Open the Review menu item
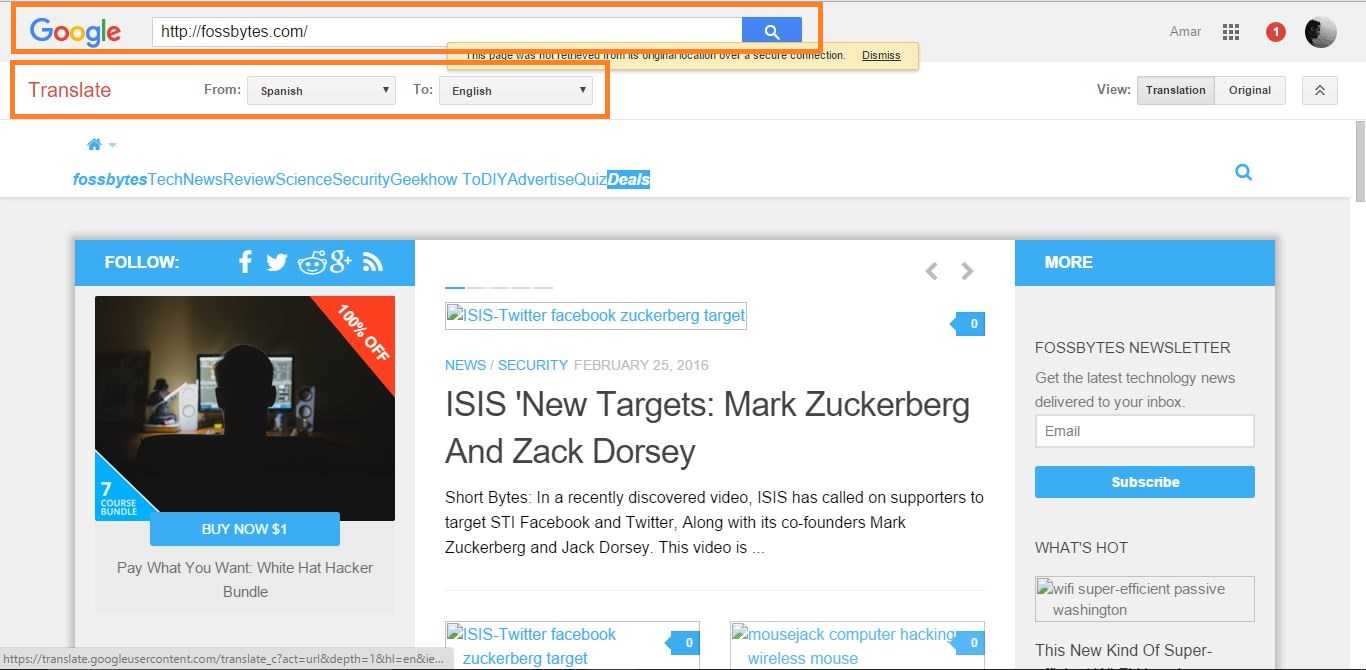This screenshot has height=670, width=1366. [249, 179]
